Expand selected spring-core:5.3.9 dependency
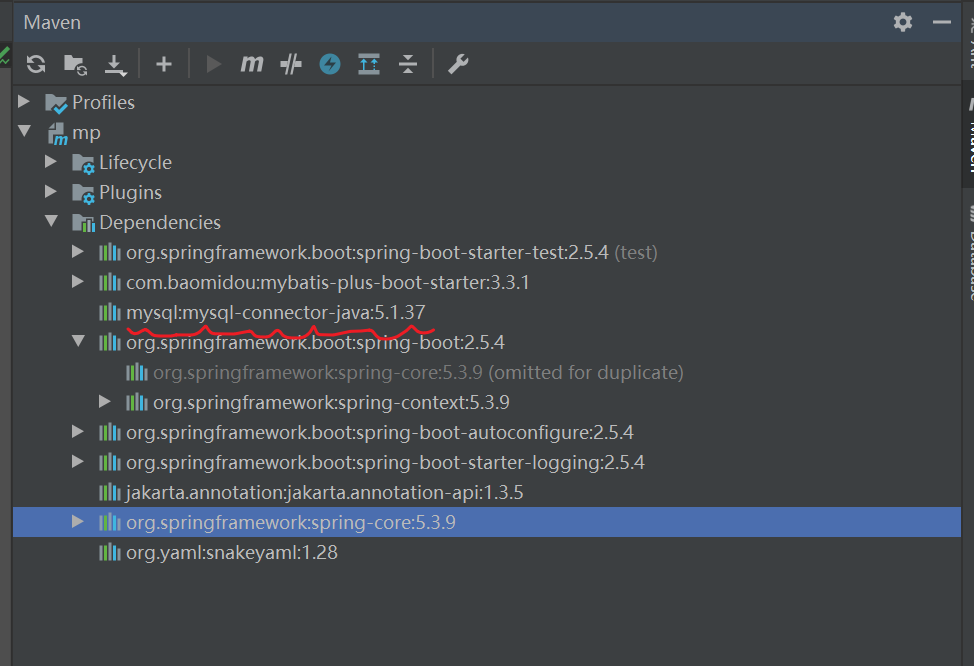The width and height of the screenshot is (974, 666). pyautogui.click(x=78, y=522)
